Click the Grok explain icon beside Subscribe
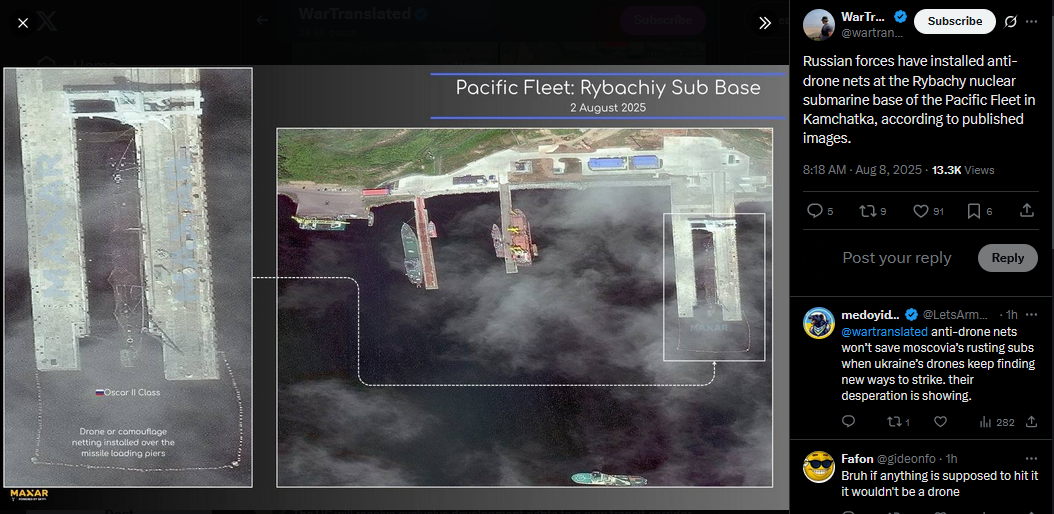This screenshot has height=514, width=1054. click(x=1010, y=22)
